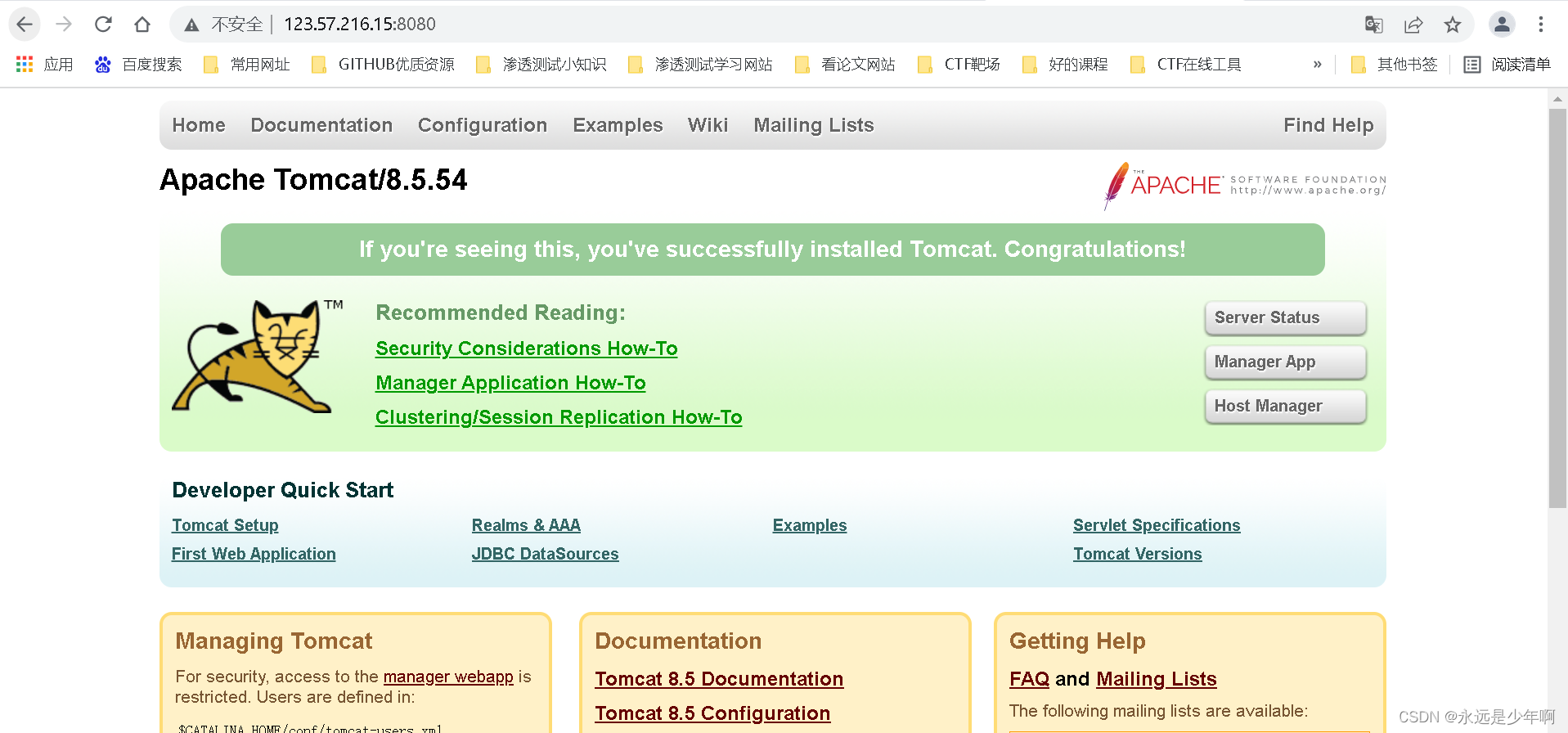Open the JDBC DataSources link
Image resolution: width=1568 pixels, height=733 pixels.
click(545, 554)
